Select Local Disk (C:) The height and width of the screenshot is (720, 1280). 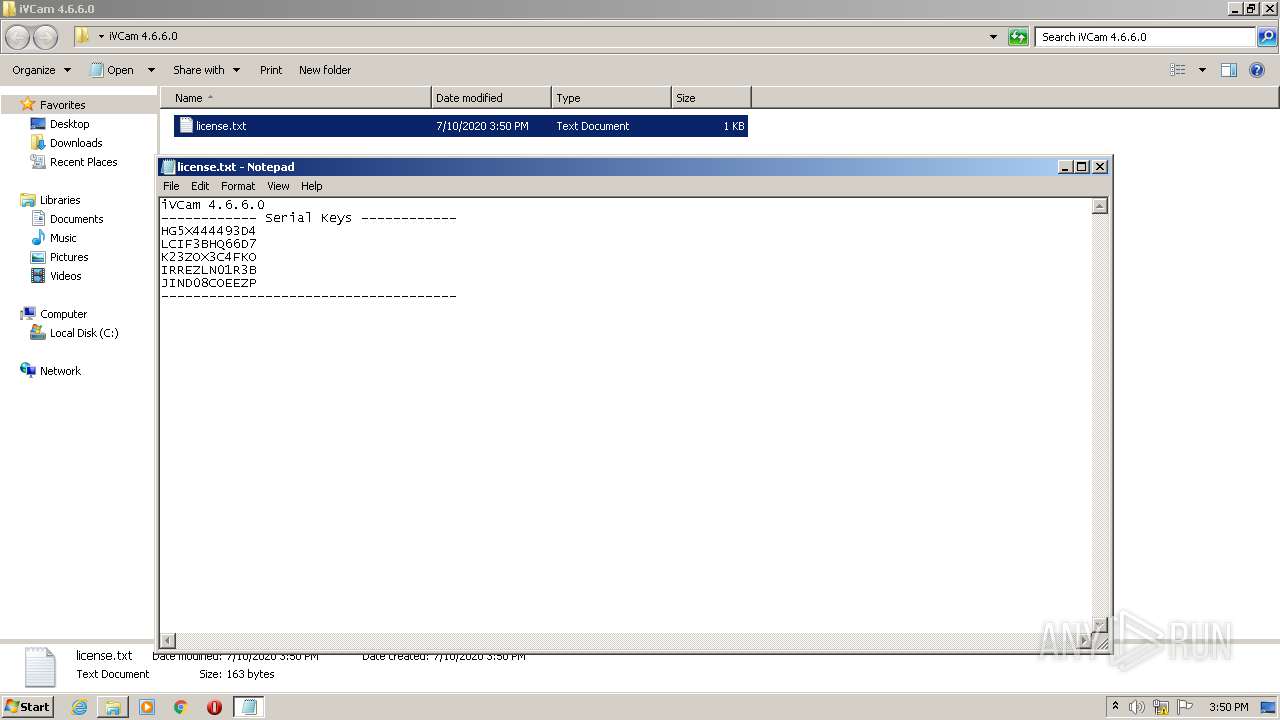pos(84,333)
